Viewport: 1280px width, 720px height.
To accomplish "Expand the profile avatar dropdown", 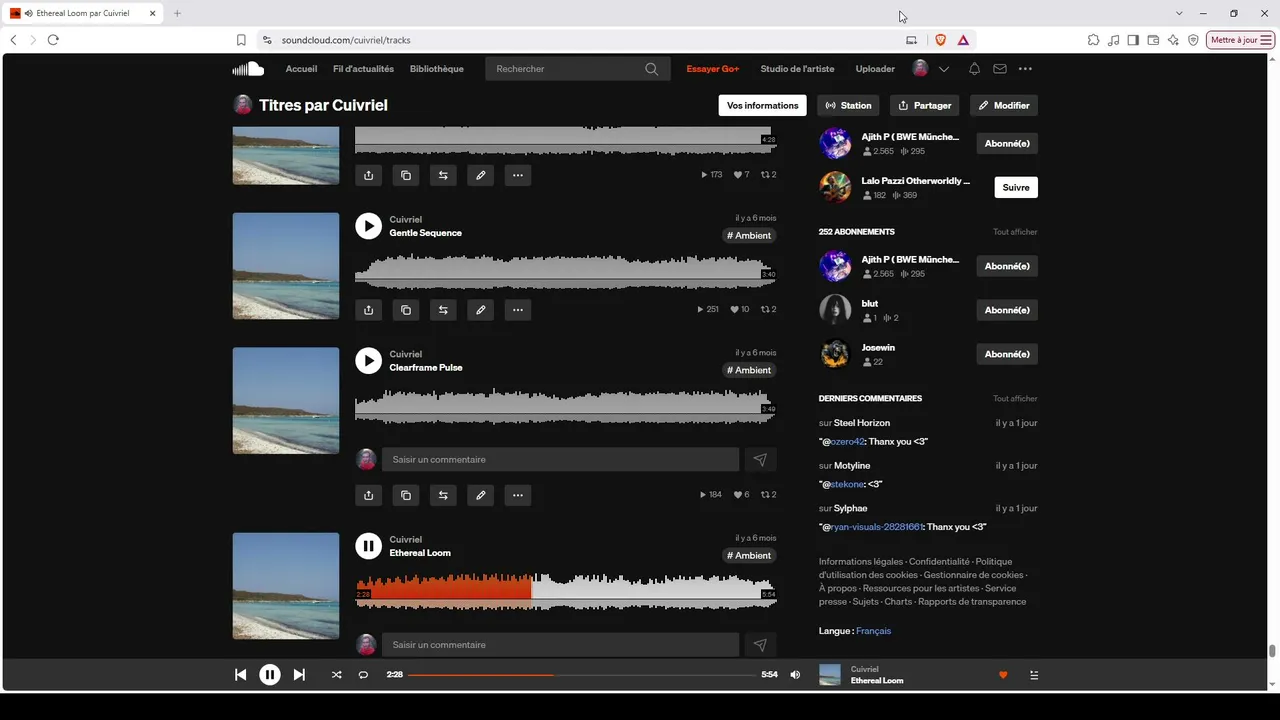I will click(943, 69).
